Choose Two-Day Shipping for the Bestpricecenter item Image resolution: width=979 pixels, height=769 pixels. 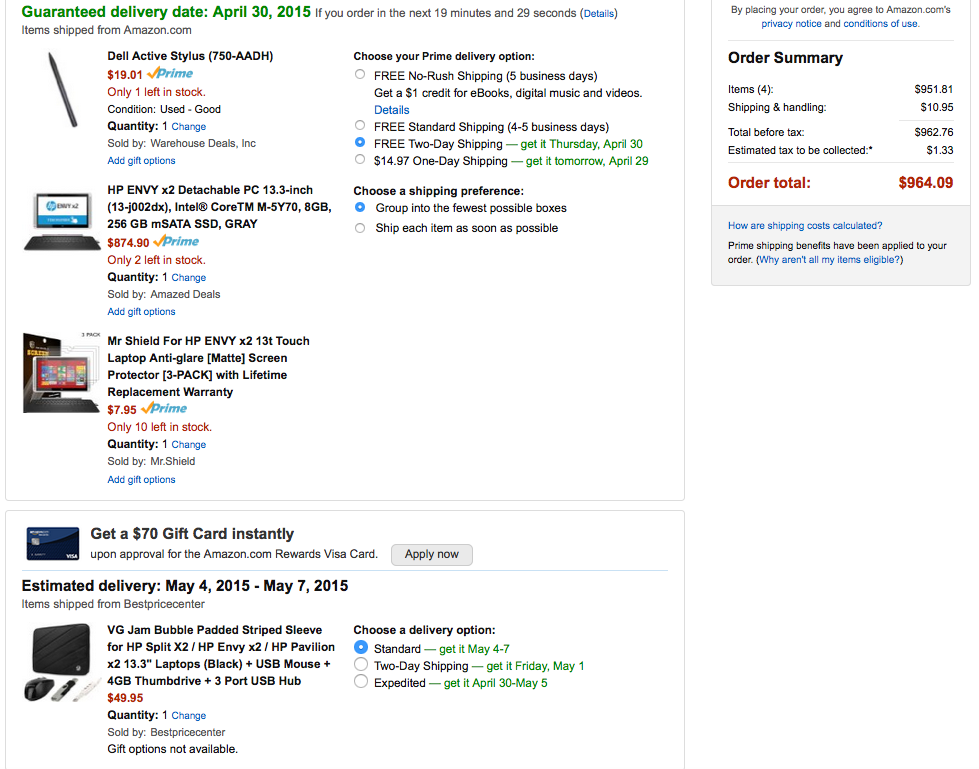tap(360, 665)
